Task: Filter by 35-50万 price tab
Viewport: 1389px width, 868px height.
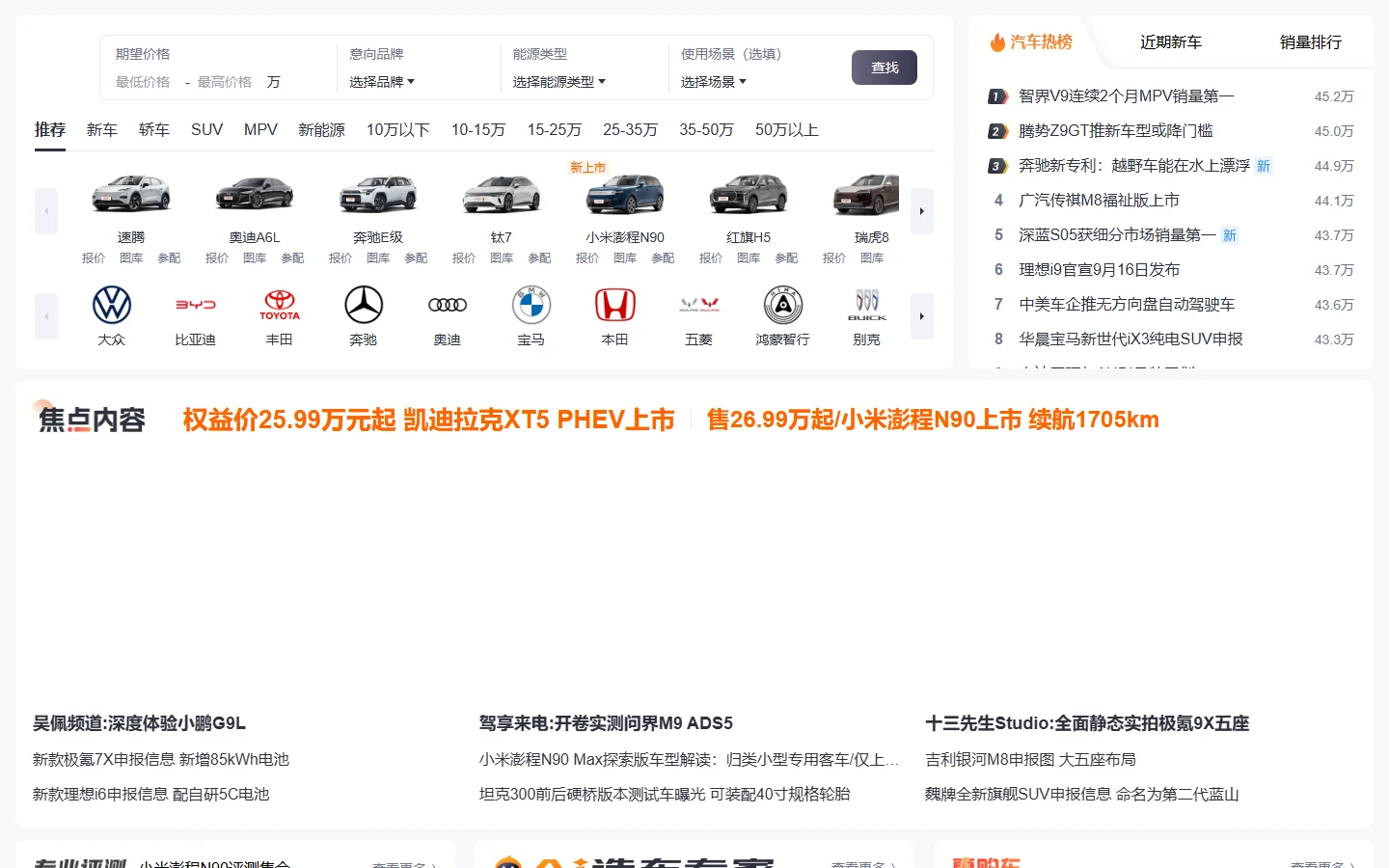Action: [x=707, y=129]
